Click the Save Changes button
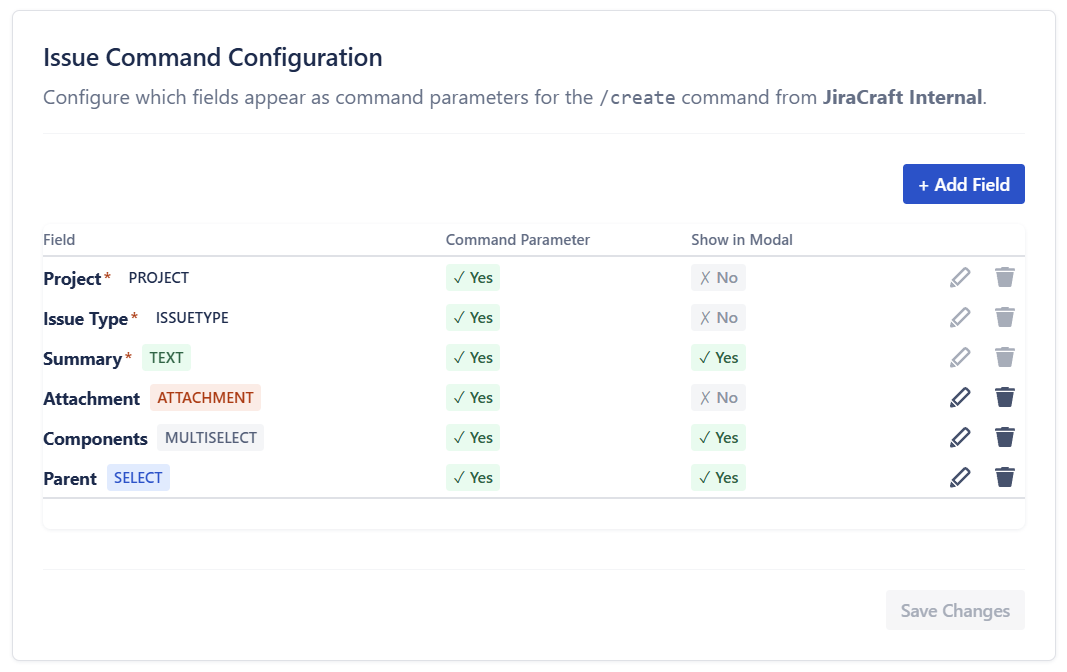Screen dimensions: 1067x672 (x=955, y=611)
